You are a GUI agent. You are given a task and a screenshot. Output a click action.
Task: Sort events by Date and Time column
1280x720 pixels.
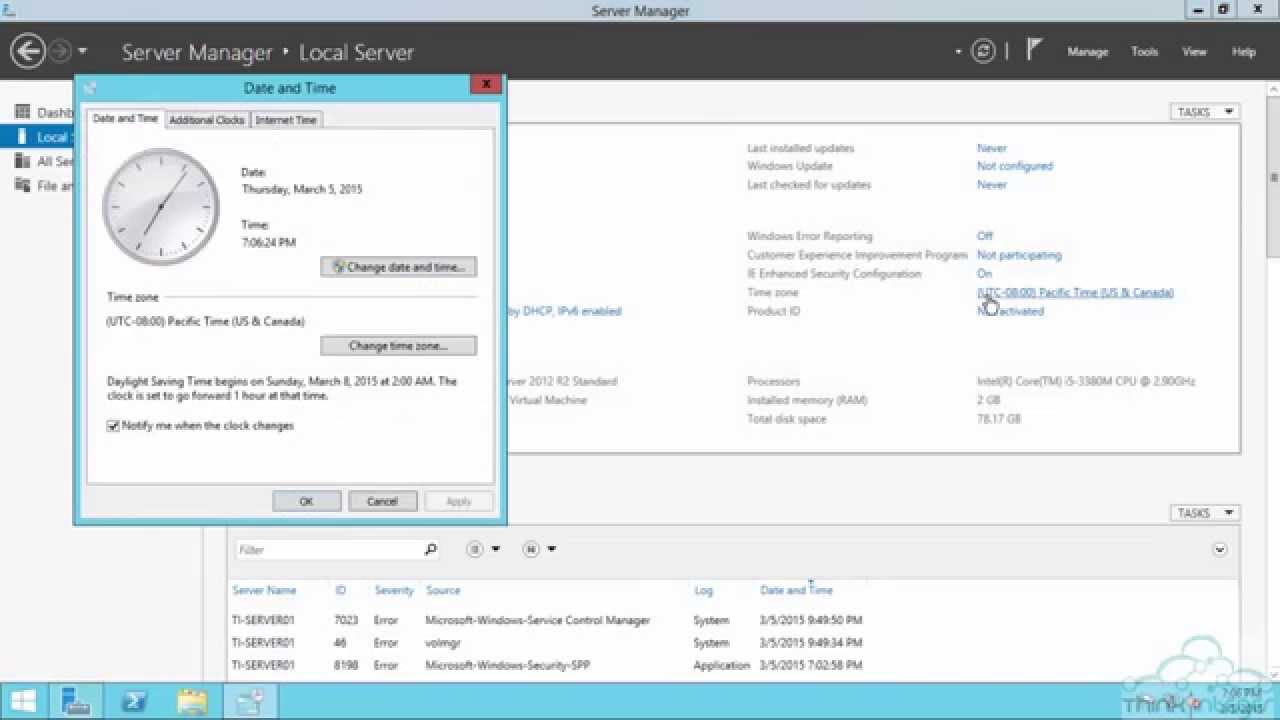pos(796,591)
